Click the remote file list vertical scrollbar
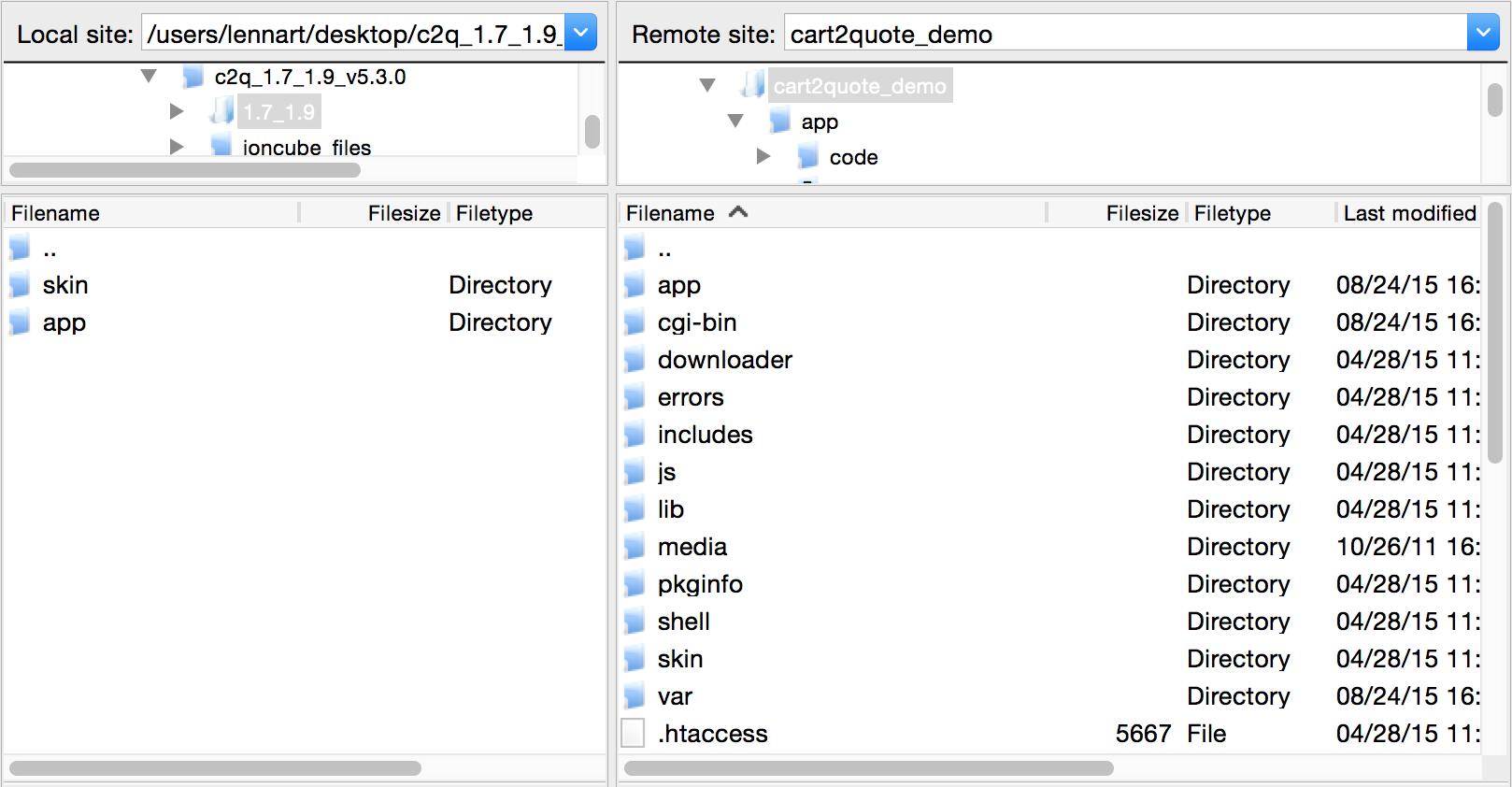 point(1495,332)
